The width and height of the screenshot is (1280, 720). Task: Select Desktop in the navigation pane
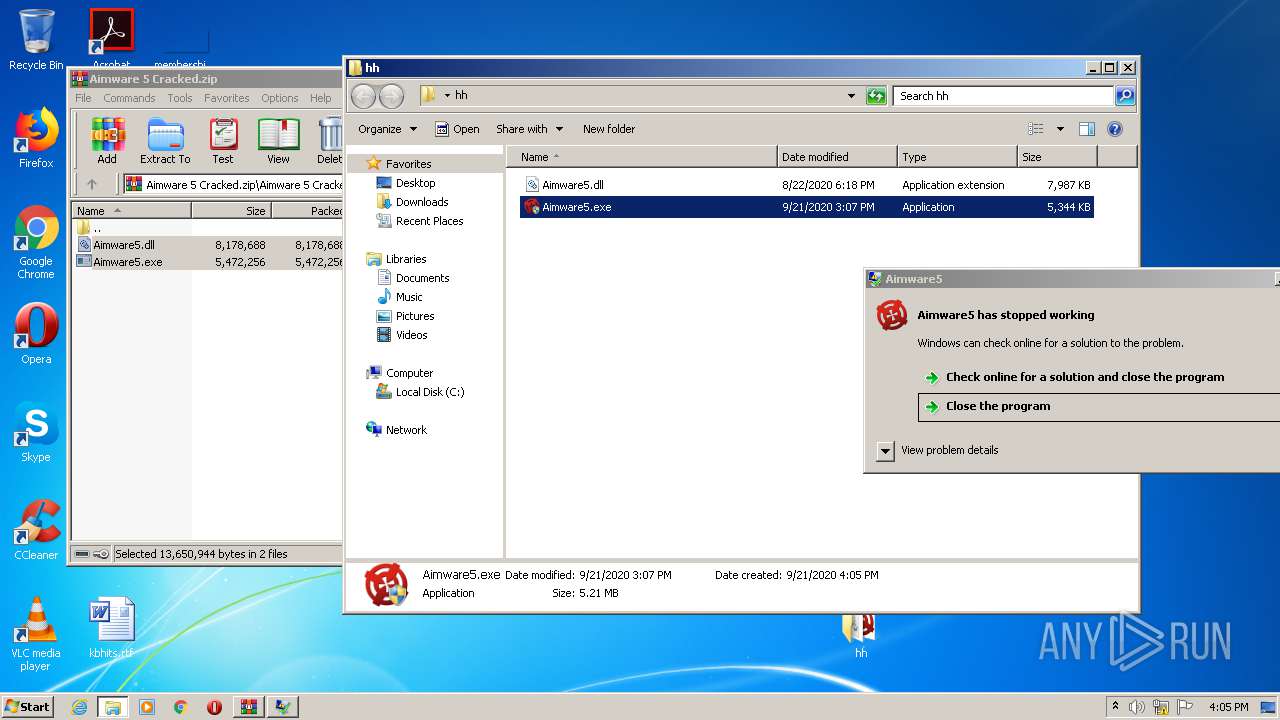pos(415,183)
